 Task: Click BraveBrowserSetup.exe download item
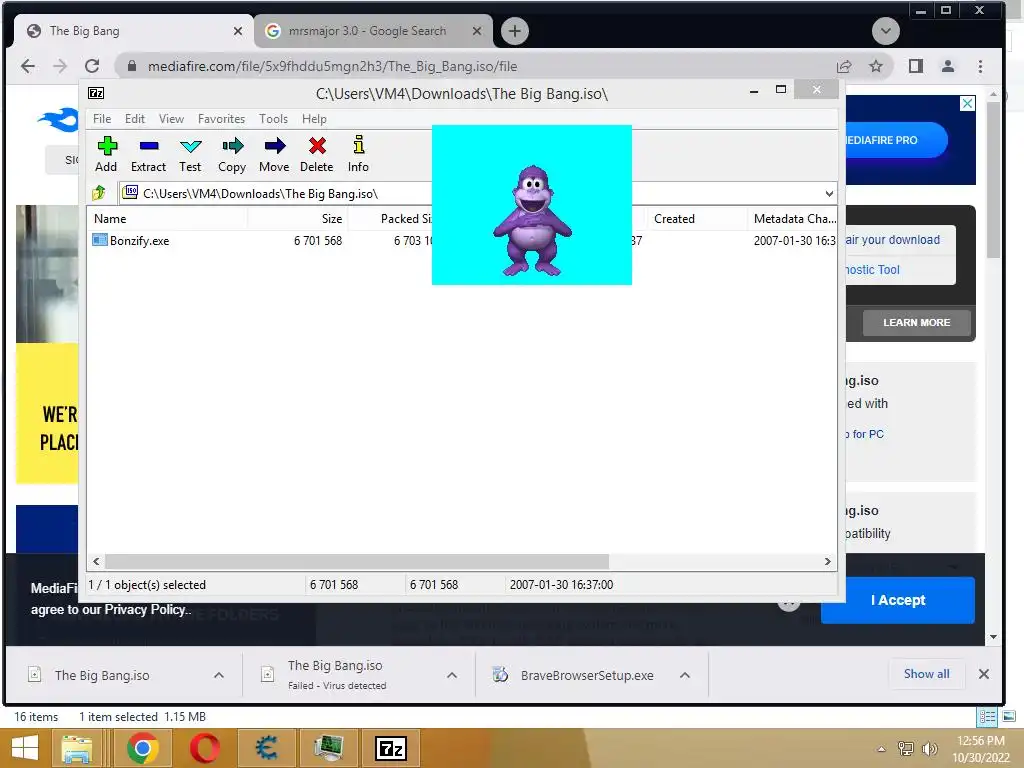pos(586,675)
